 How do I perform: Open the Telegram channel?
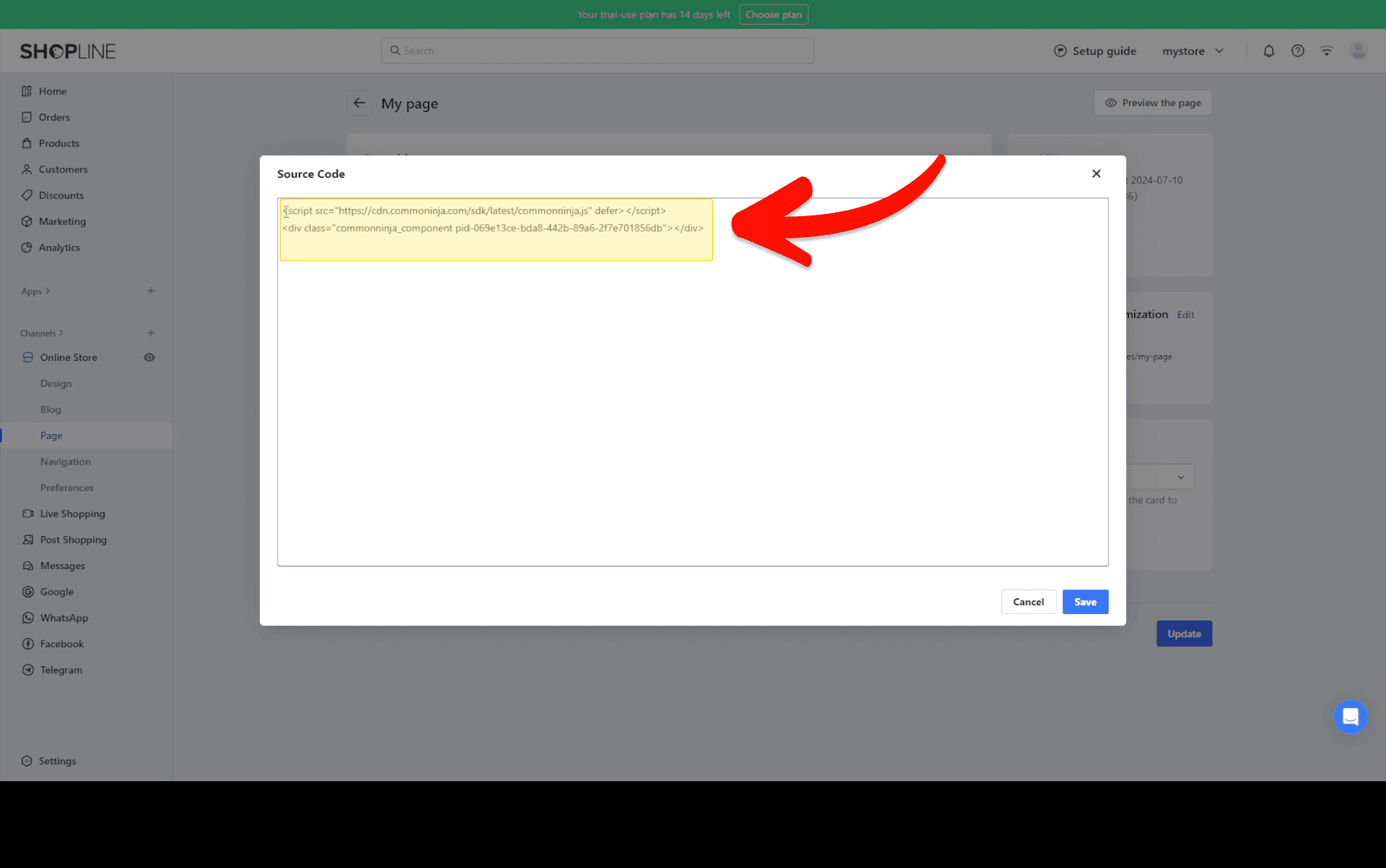pos(61,670)
